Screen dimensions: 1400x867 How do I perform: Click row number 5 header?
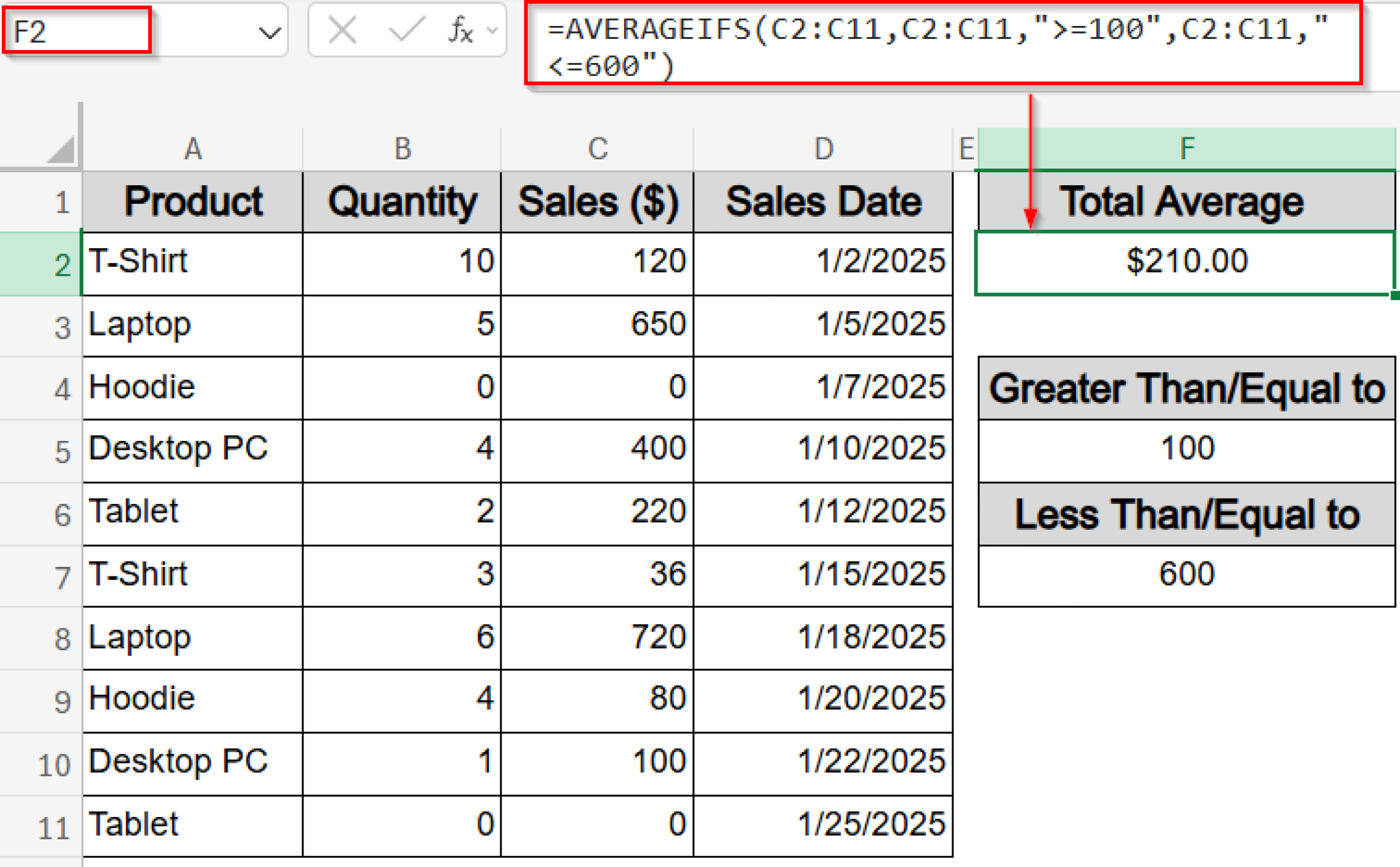click(x=62, y=449)
